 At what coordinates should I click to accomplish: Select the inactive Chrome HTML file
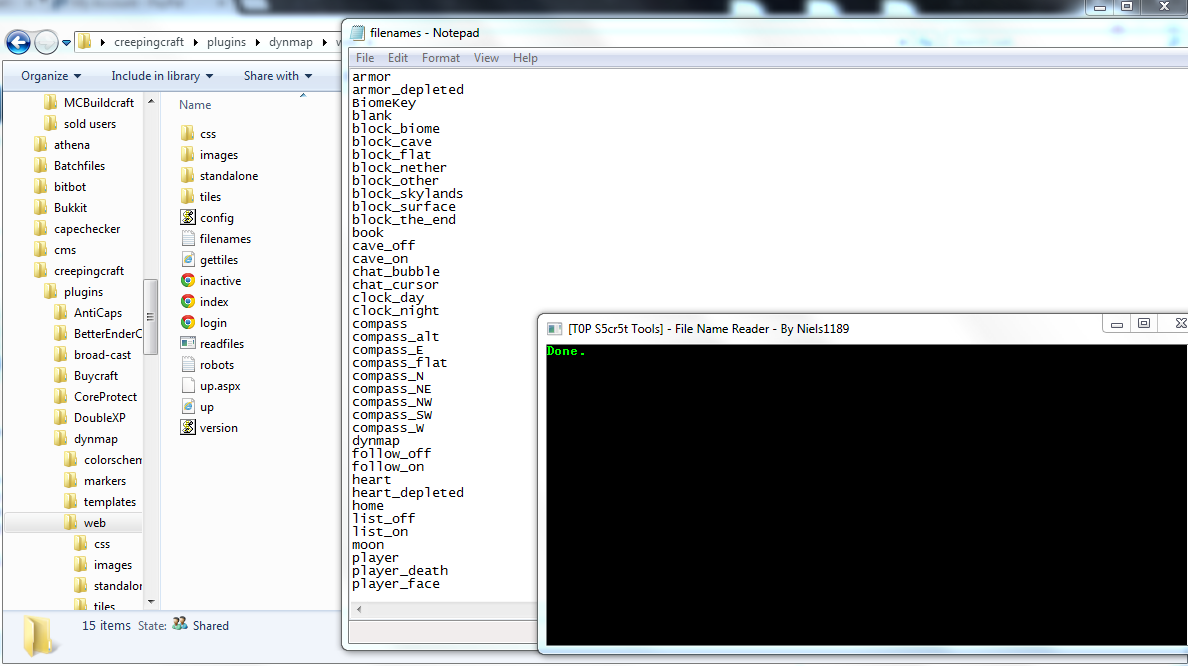pyautogui.click(x=211, y=280)
